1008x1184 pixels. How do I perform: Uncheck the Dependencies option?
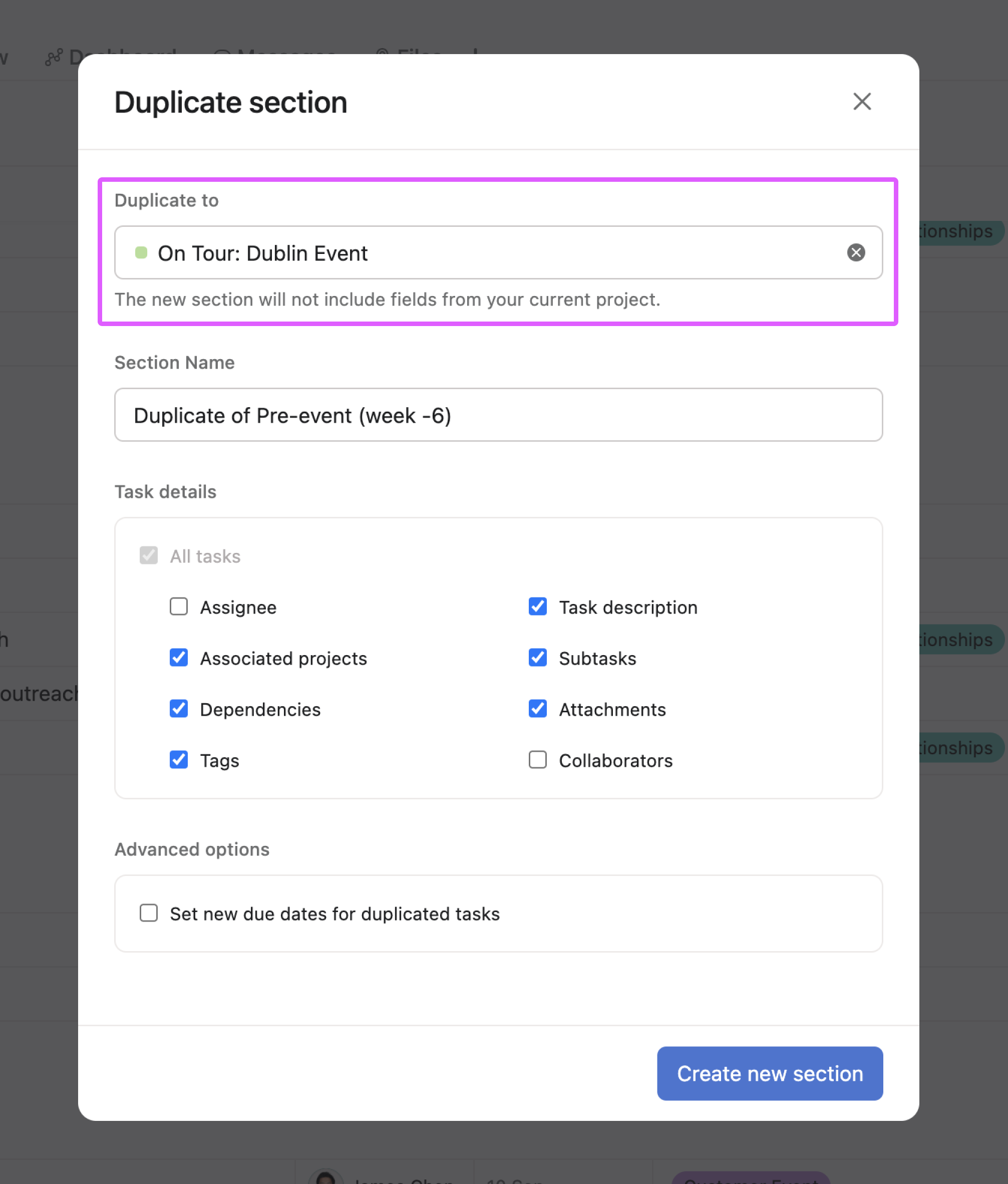179,709
